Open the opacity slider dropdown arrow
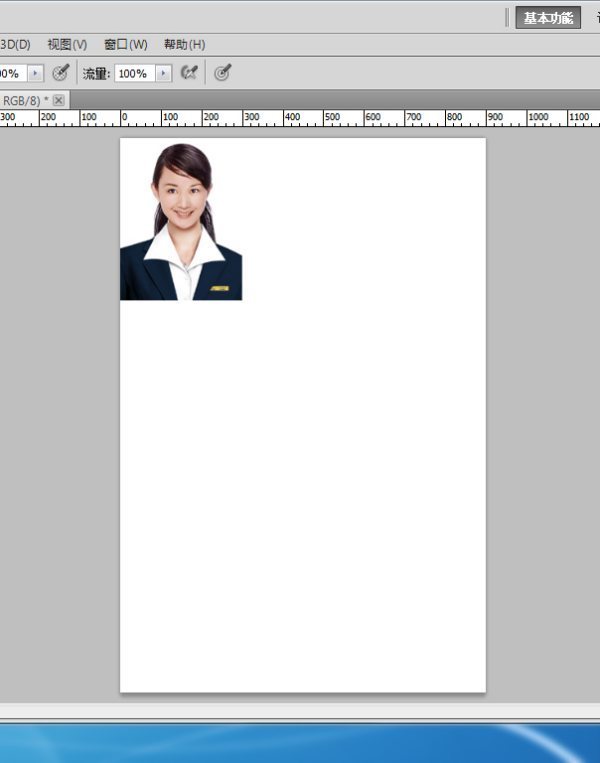Viewport: 600px width, 763px height. click(x=36, y=73)
